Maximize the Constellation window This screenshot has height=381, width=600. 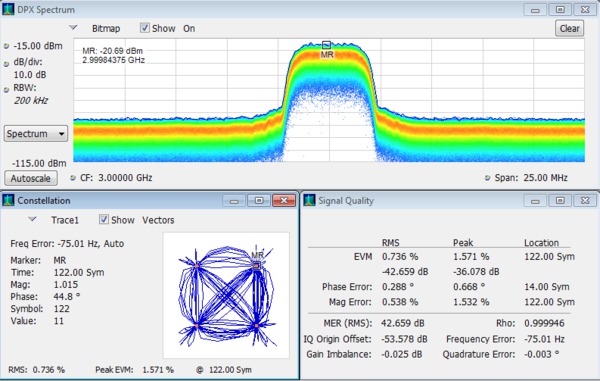259,201
